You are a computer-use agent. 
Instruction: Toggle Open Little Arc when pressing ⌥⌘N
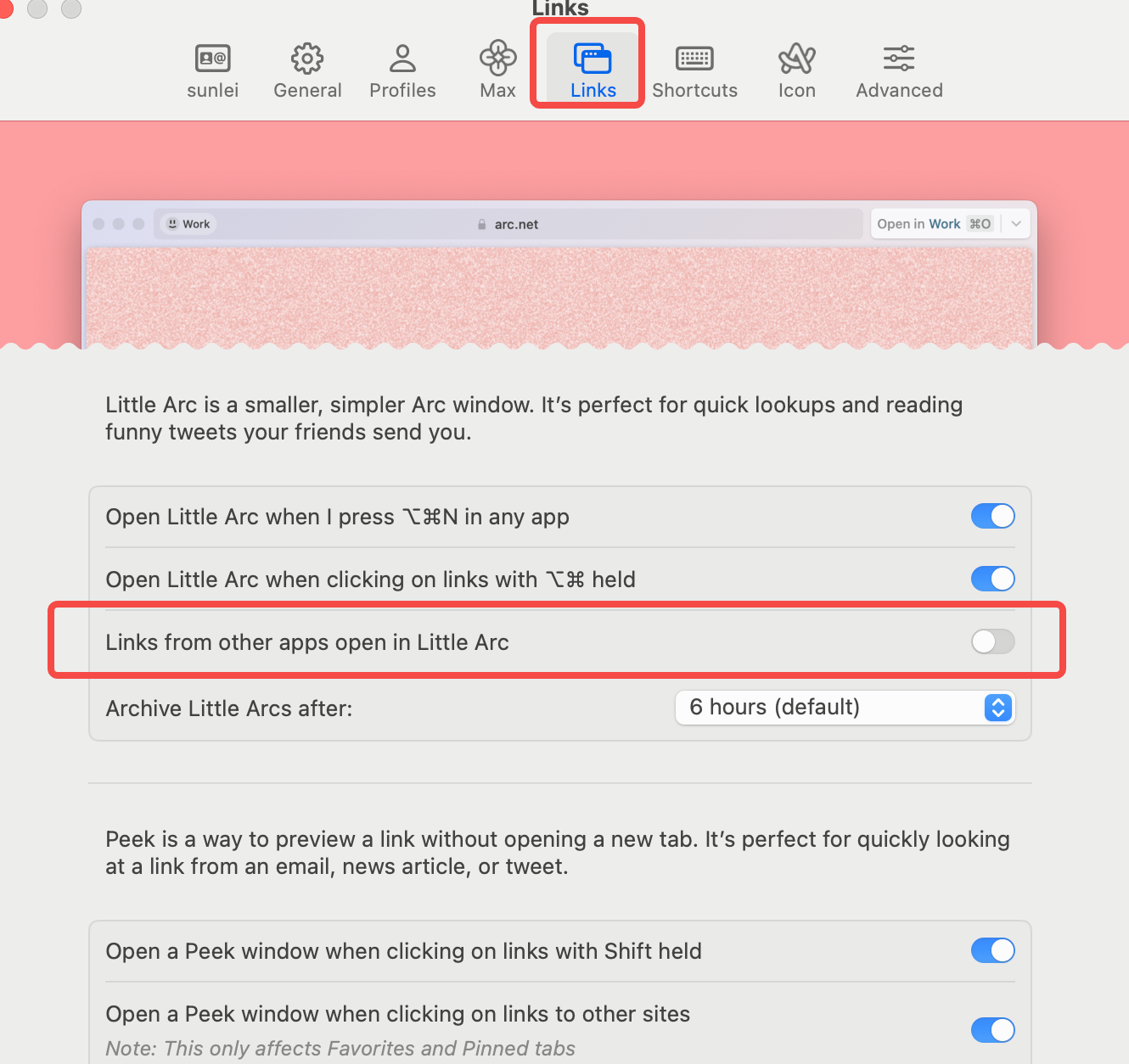coord(992,516)
